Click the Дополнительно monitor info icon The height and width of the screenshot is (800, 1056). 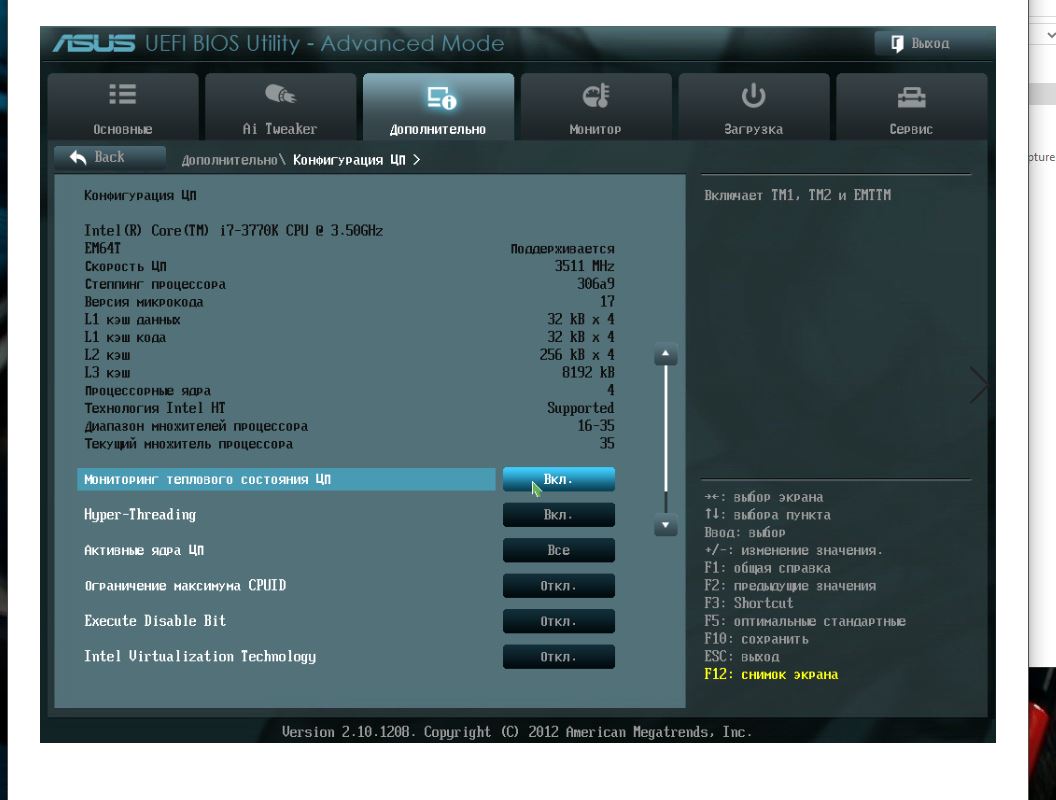[x=442, y=98]
